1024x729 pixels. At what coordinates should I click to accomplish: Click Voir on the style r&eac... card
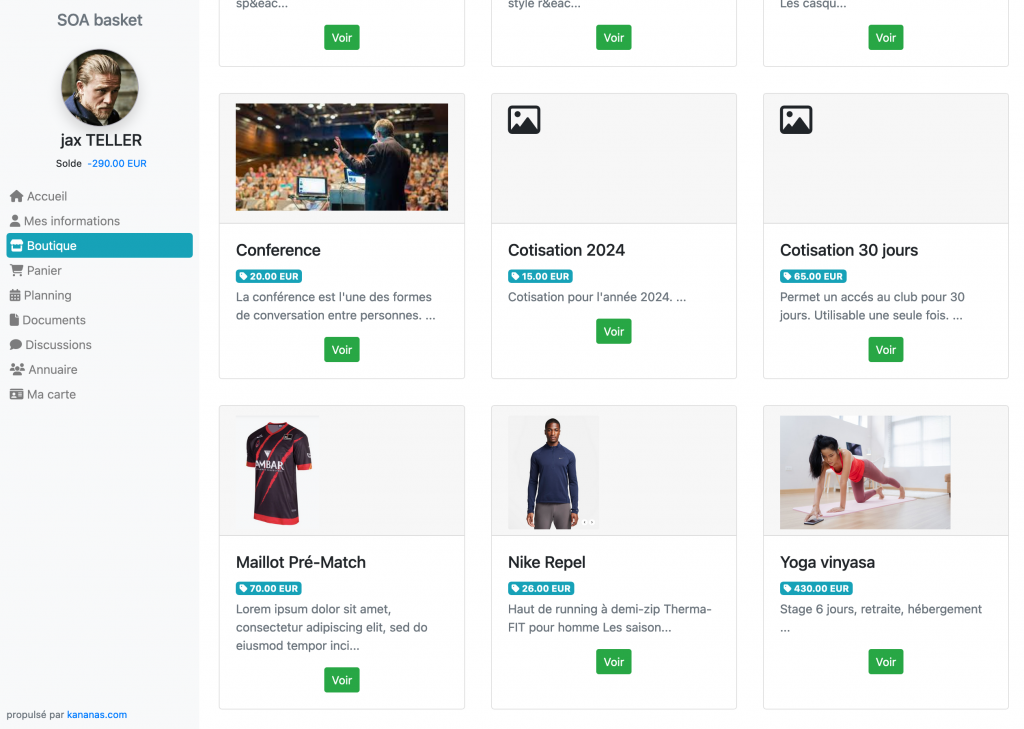click(614, 37)
